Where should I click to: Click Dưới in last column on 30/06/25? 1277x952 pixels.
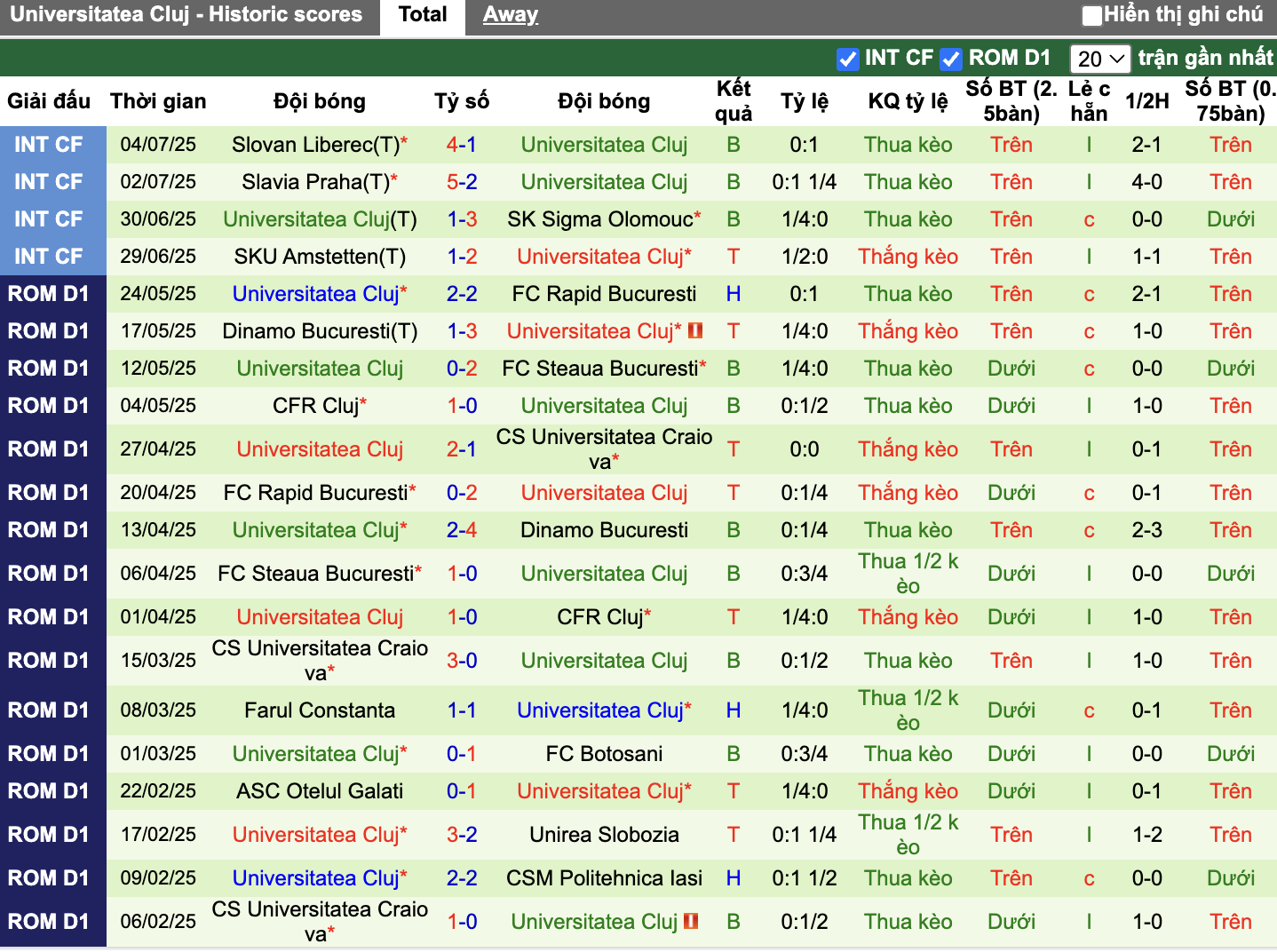(1231, 219)
